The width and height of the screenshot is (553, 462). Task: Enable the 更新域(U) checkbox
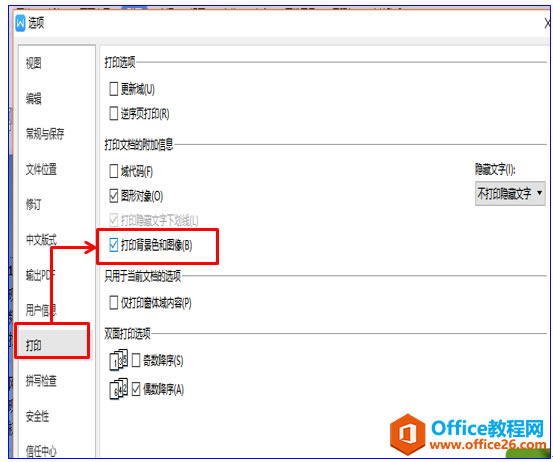pos(113,89)
